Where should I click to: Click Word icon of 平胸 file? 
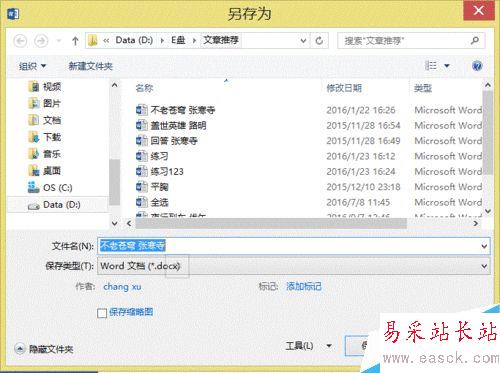click(x=142, y=187)
